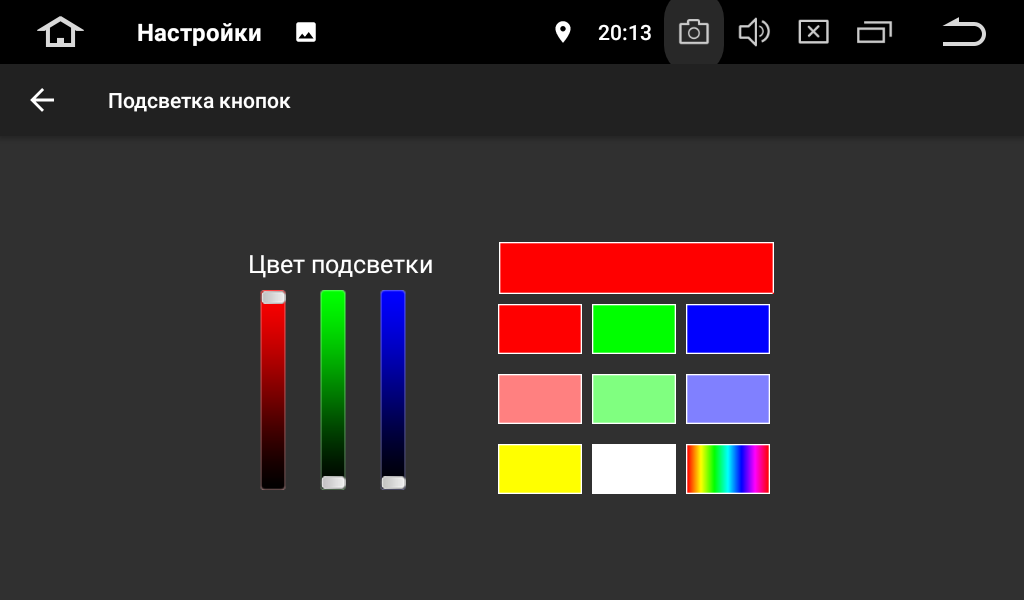Return via left arrow beside Подсветка кнопок
The image size is (1024, 600).
click(42, 101)
